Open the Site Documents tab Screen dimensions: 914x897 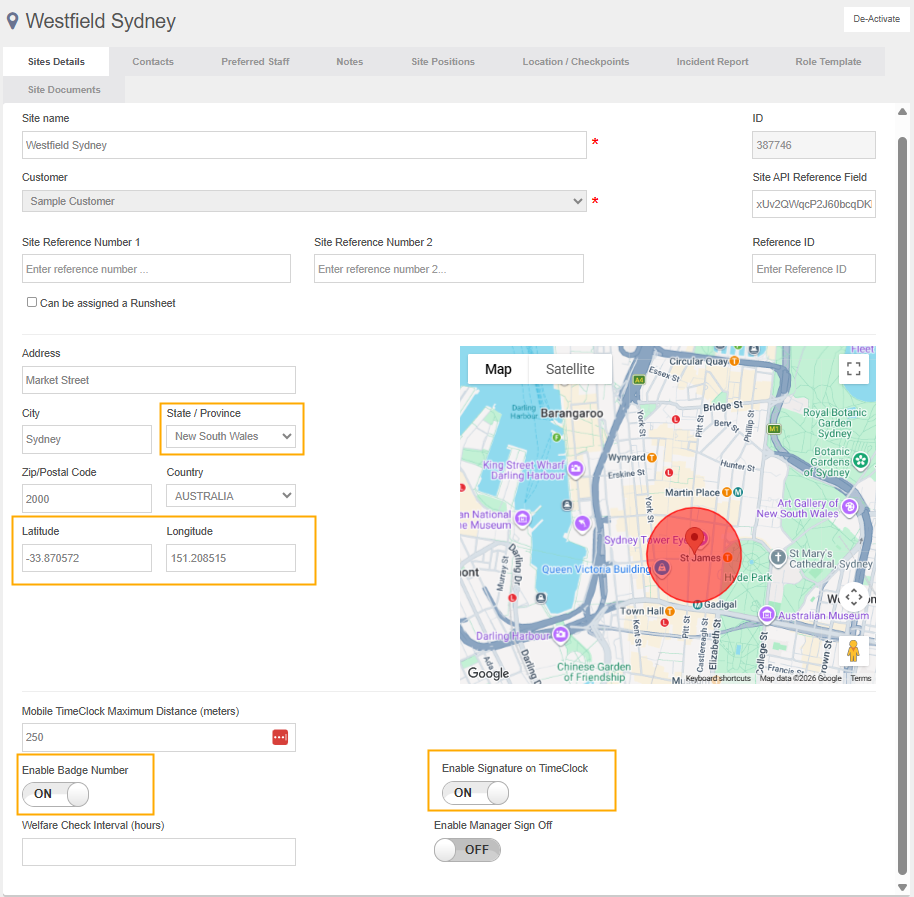pyautogui.click(x=64, y=90)
